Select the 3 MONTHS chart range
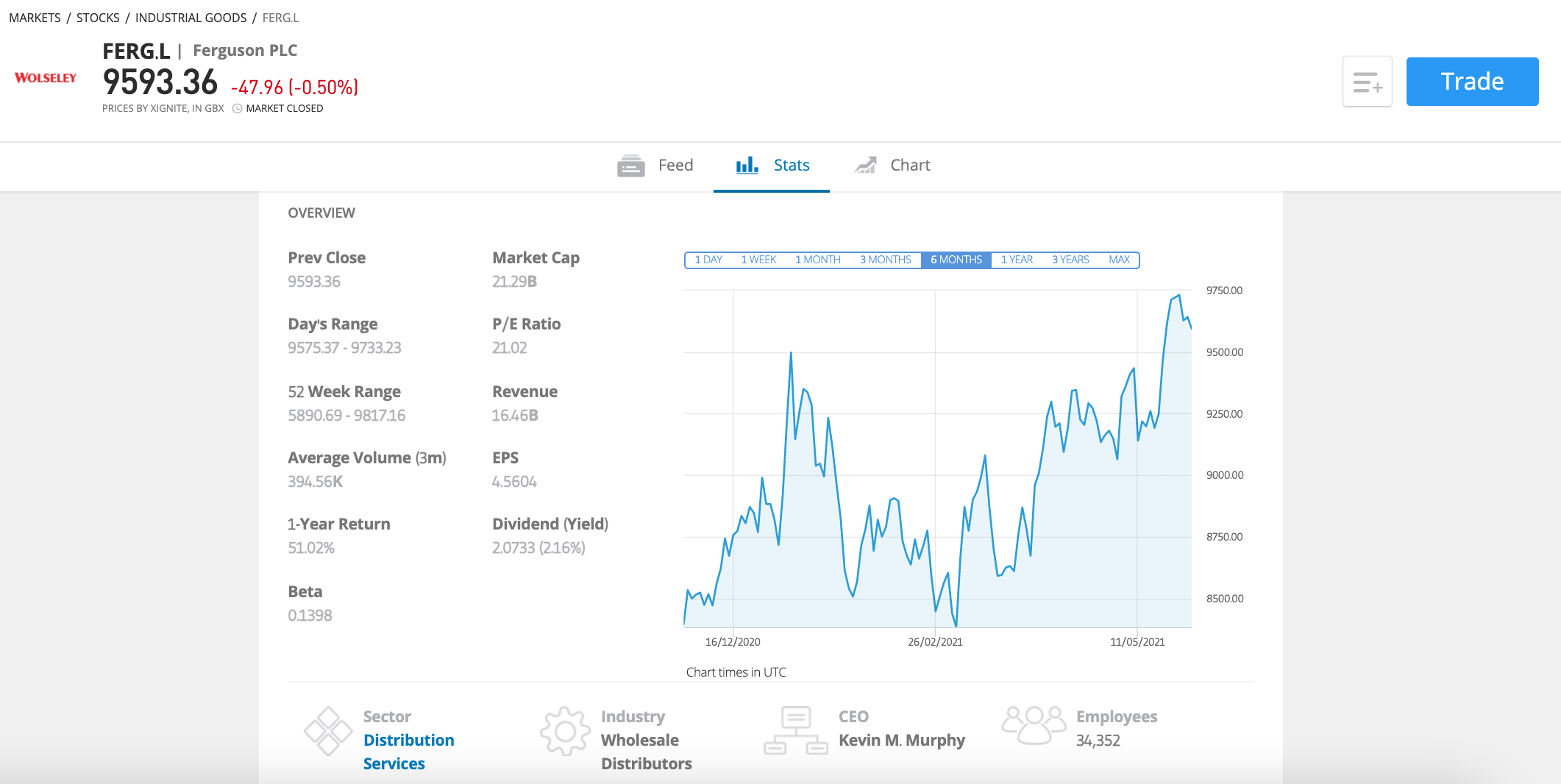The width and height of the screenshot is (1561, 784). pos(885,260)
